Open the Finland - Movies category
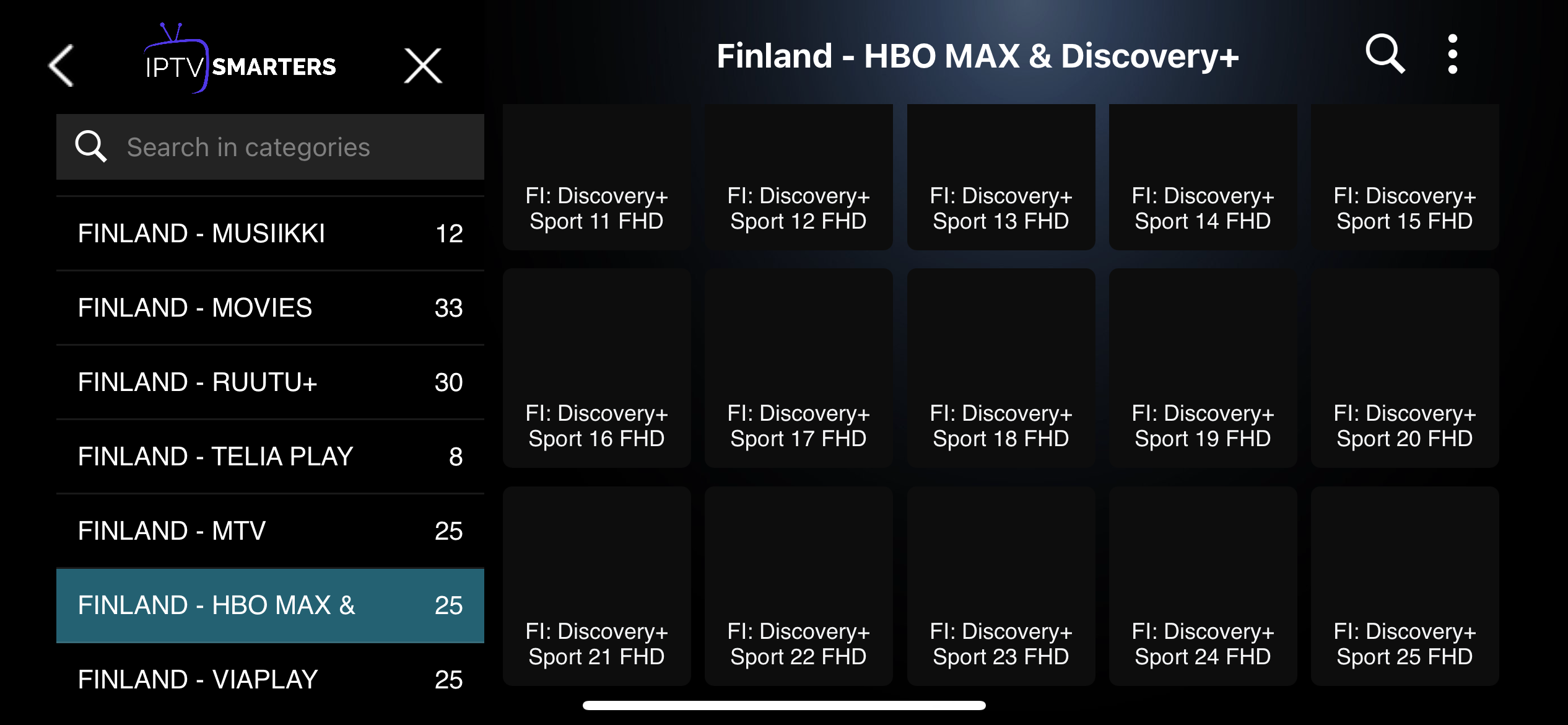The width and height of the screenshot is (1568, 725). (270, 308)
